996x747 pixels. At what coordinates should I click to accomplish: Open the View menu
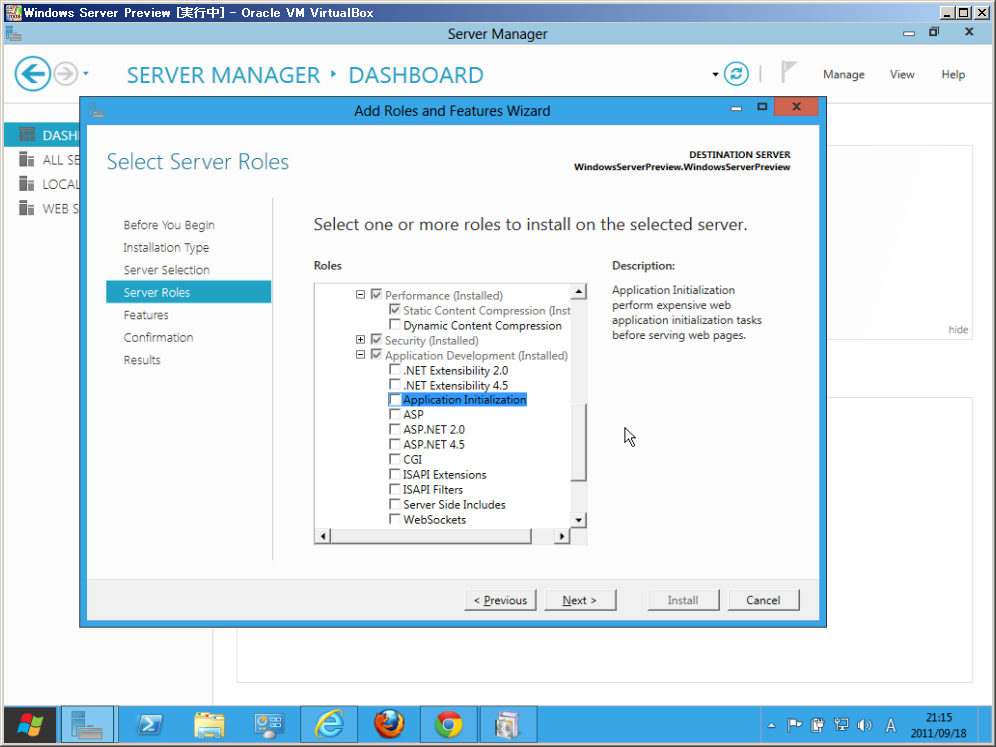pyautogui.click(x=902, y=75)
